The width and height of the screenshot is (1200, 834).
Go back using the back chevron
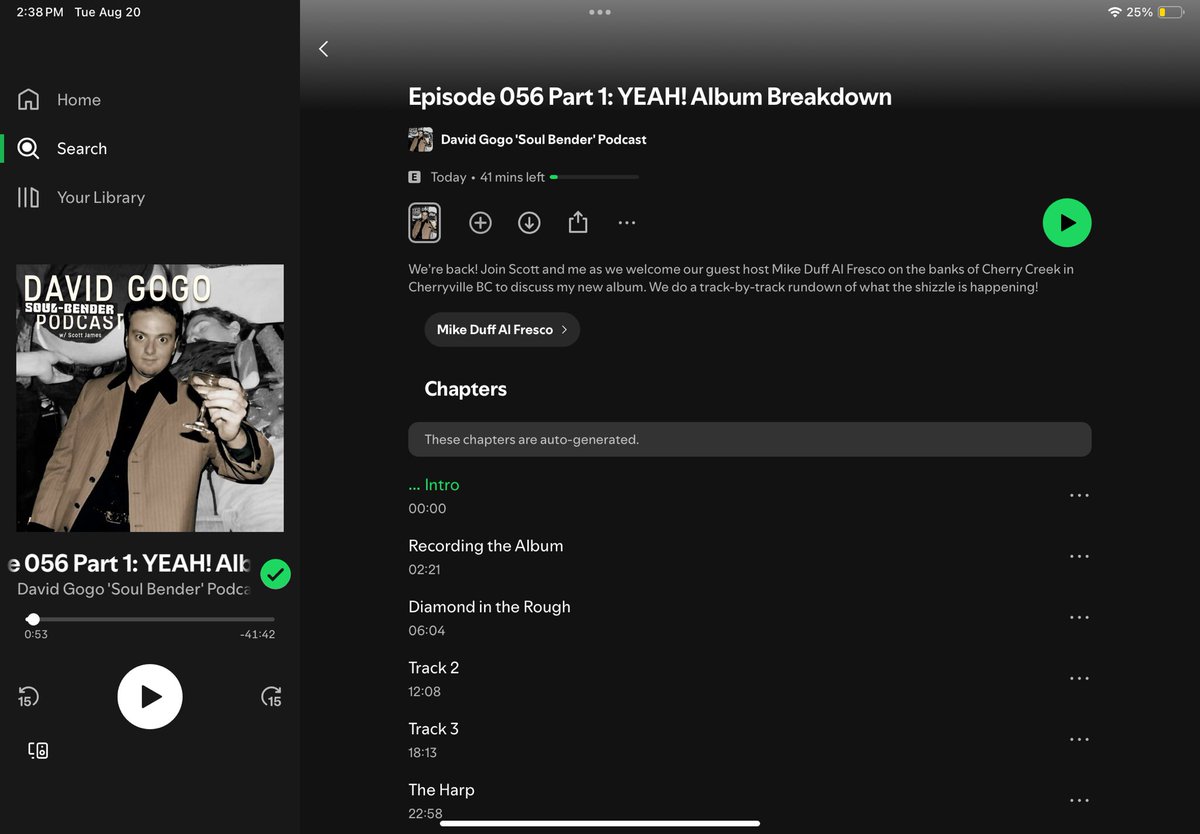pyautogui.click(x=323, y=49)
